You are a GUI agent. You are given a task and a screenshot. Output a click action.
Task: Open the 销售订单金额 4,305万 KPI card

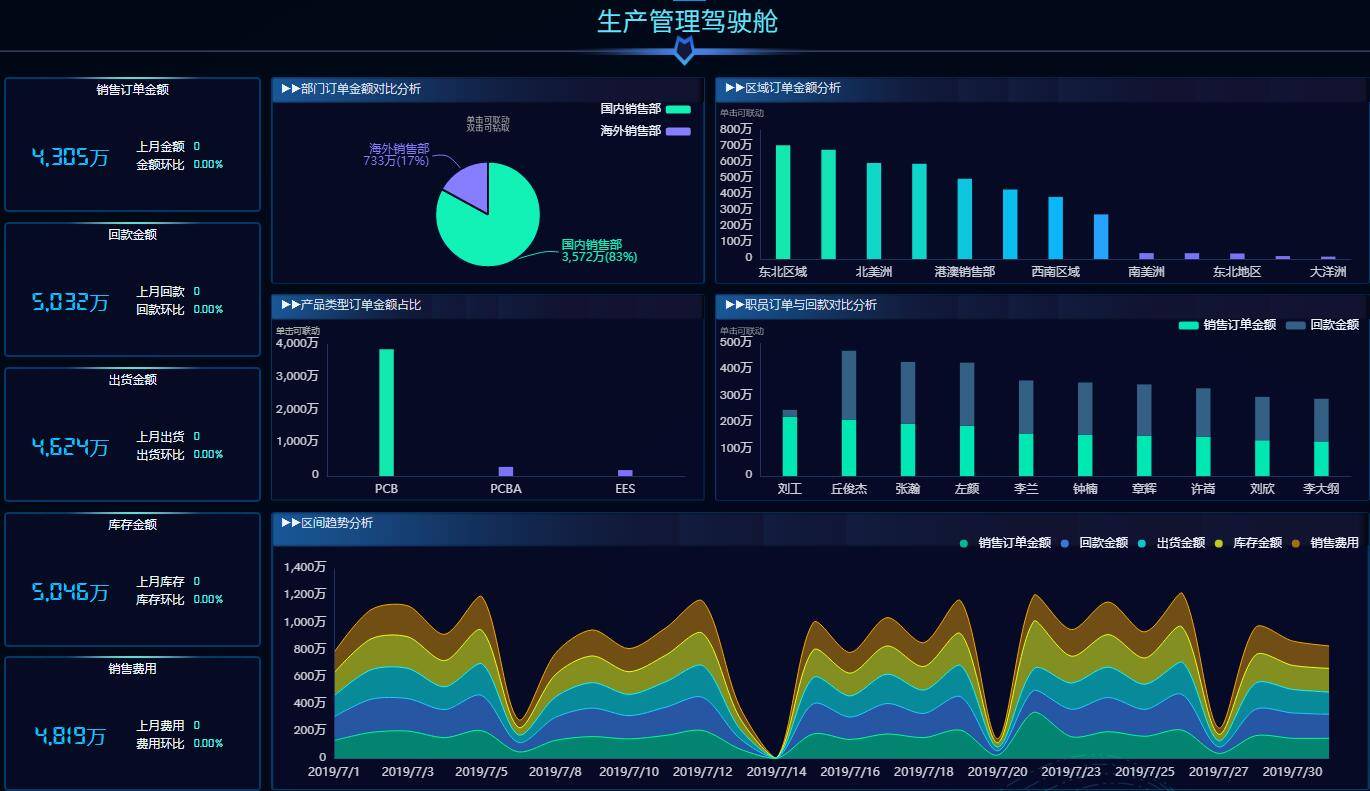[x=132, y=145]
